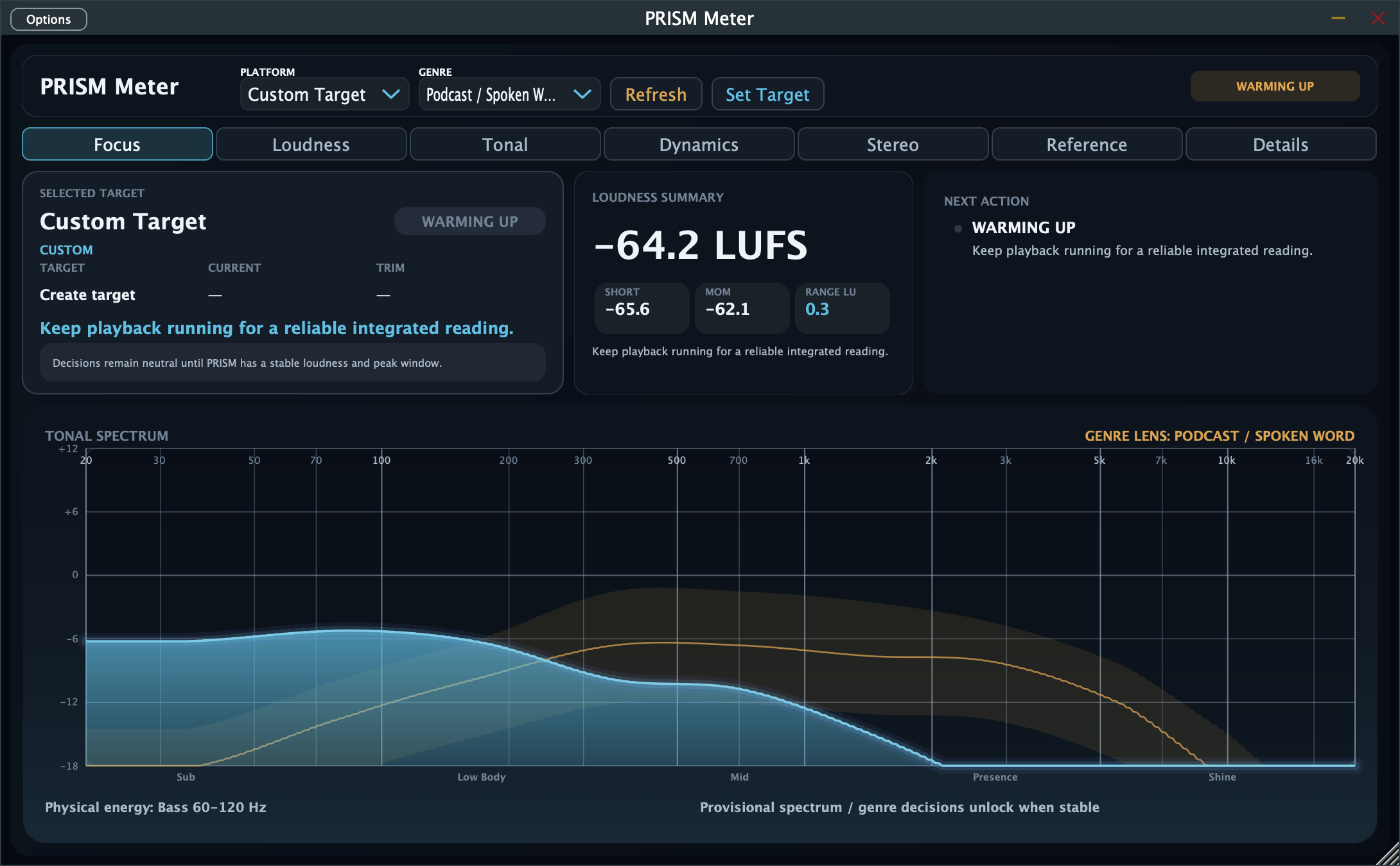Image resolution: width=1400 pixels, height=866 pixels.
Task: Open the Stereo tab
Action: (x=893, y=145)
